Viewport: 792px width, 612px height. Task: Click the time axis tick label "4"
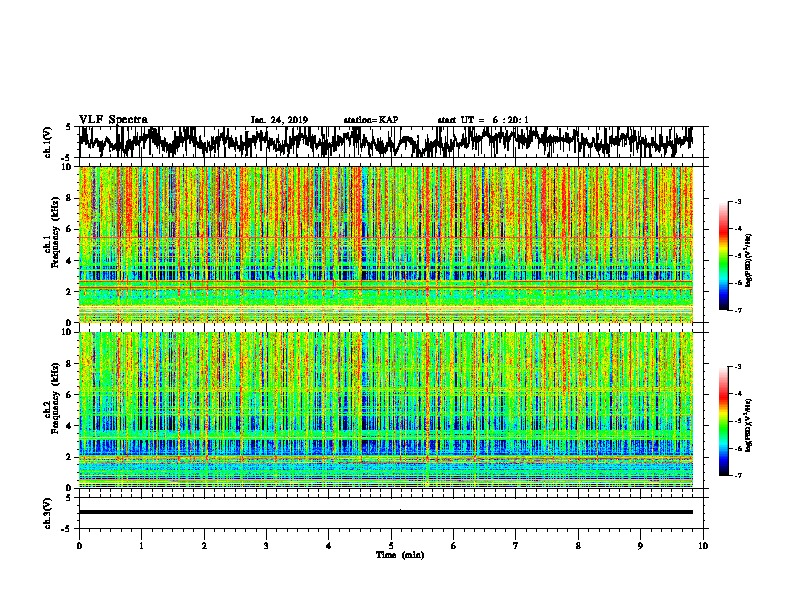(328, 546)
